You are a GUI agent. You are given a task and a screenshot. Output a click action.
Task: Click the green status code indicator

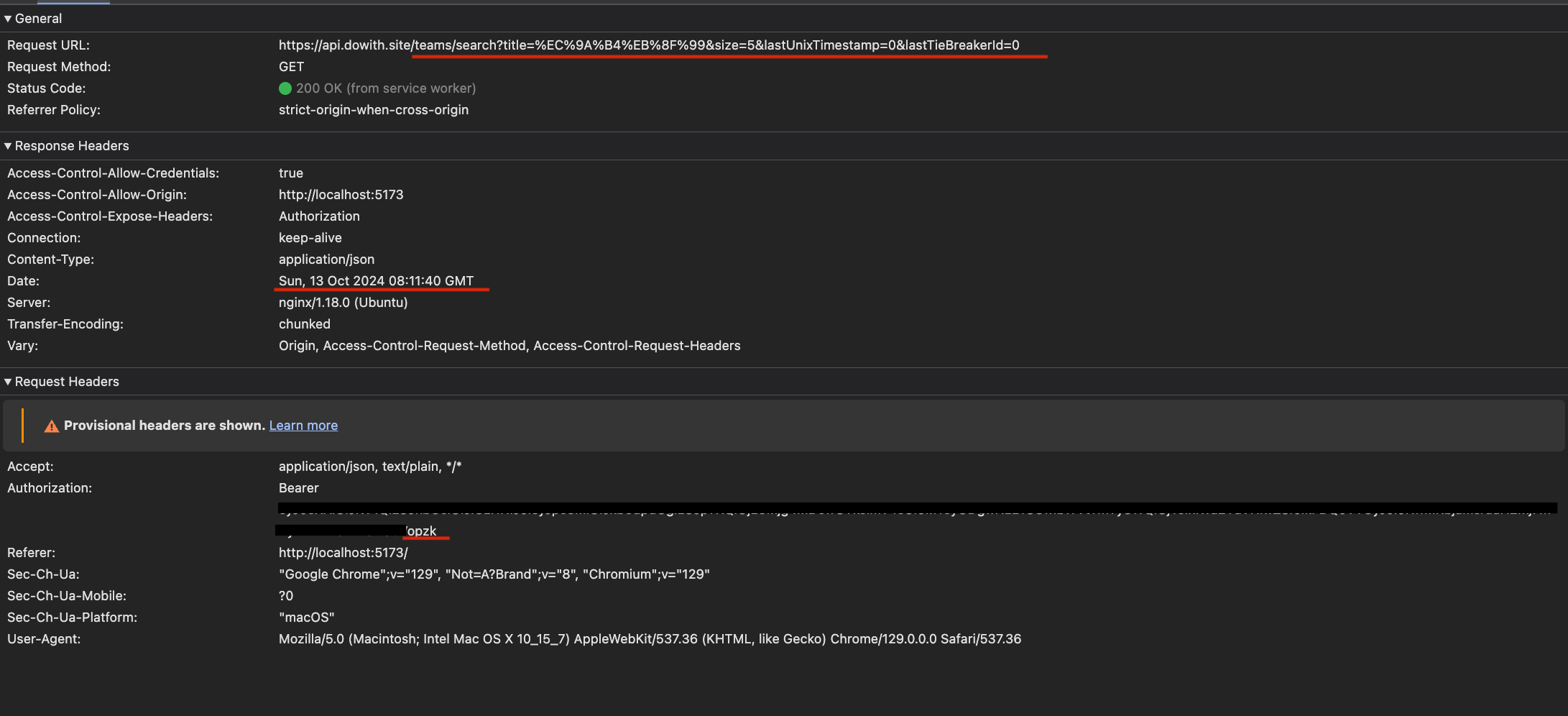(x=285, y=88)
